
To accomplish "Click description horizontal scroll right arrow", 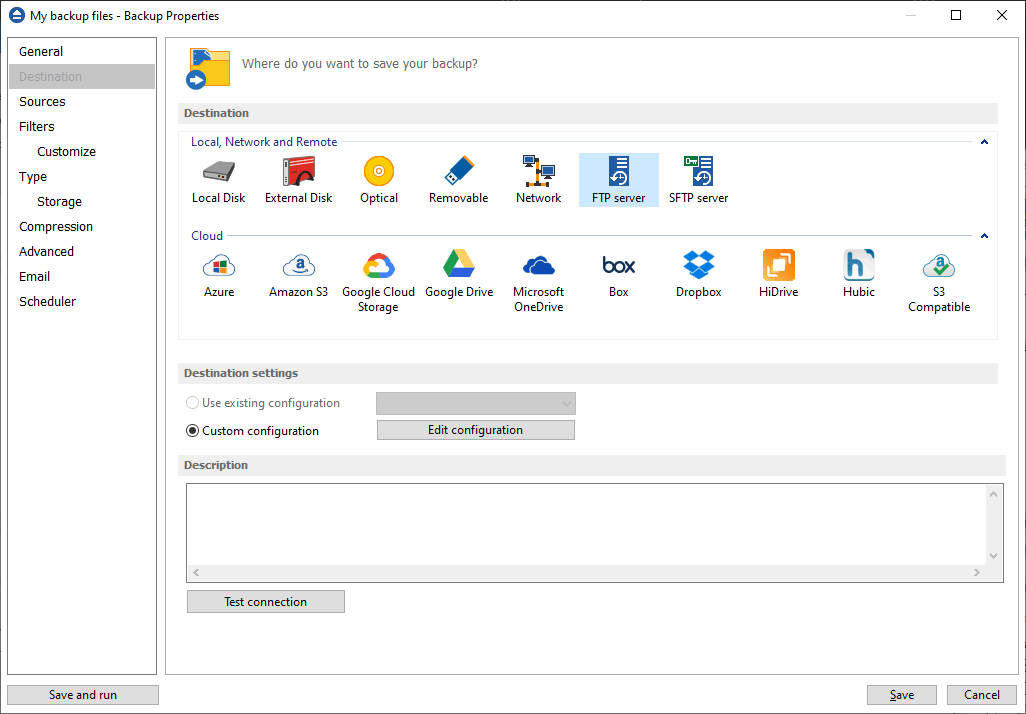I will (977, 573).
